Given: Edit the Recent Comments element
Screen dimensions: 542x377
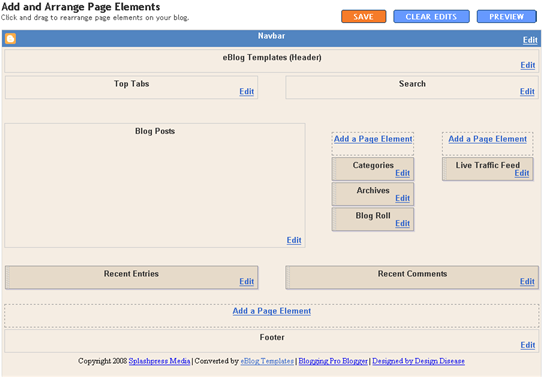Looking at the screenshot, I should [x=527, y=282].
